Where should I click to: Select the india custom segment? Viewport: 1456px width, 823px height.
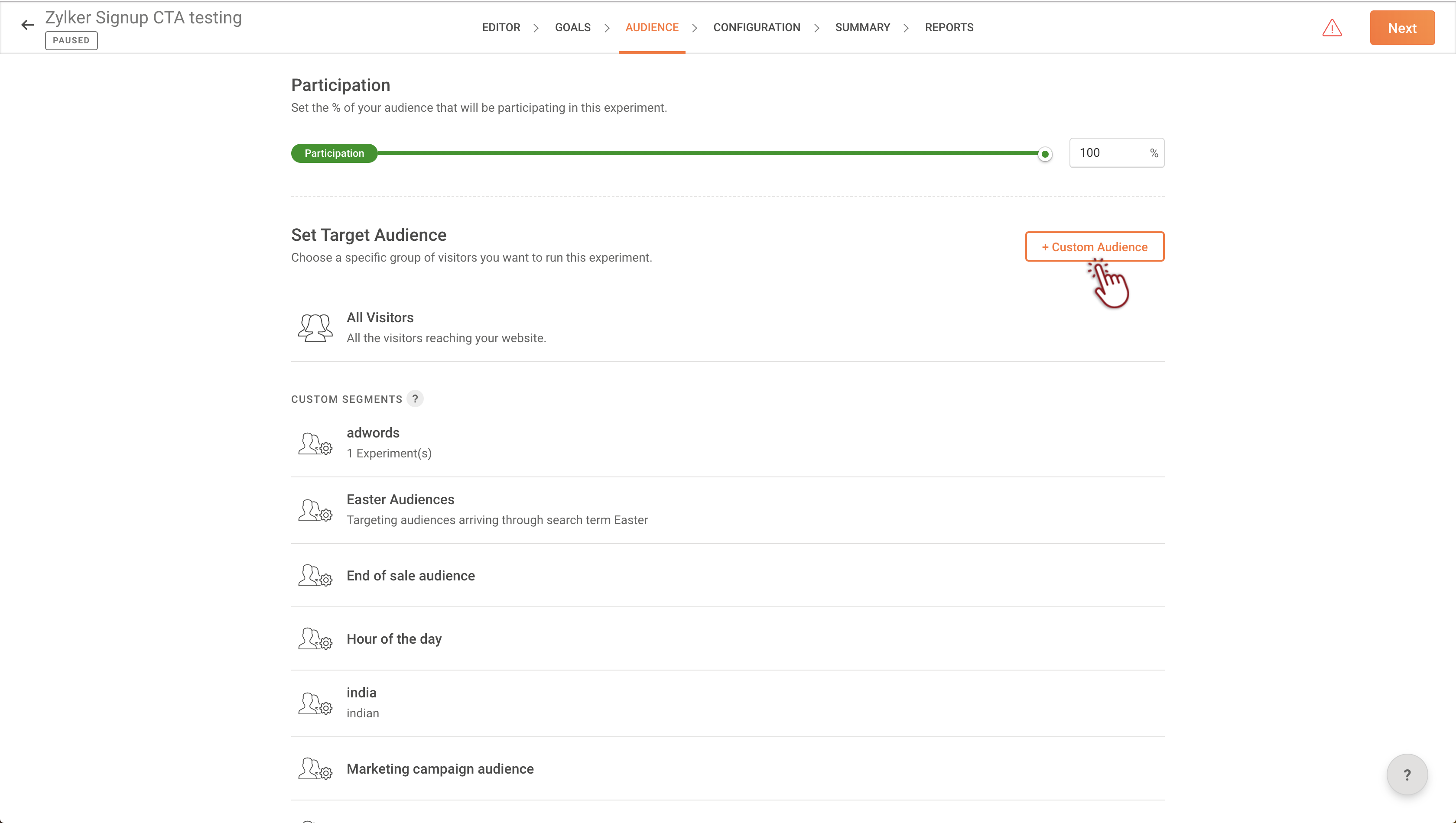pos(361,693)
